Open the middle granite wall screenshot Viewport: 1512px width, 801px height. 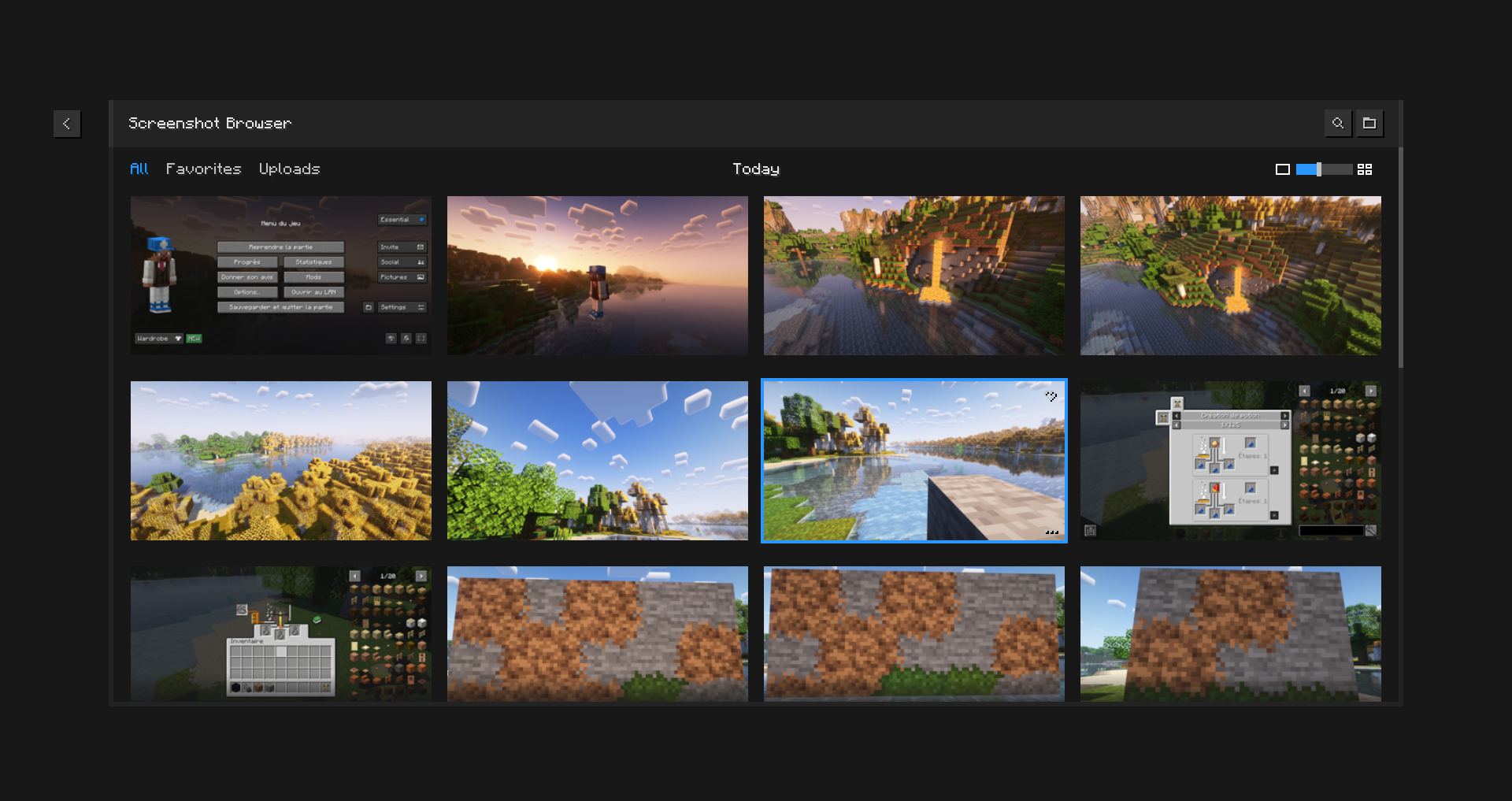[914, 634]
